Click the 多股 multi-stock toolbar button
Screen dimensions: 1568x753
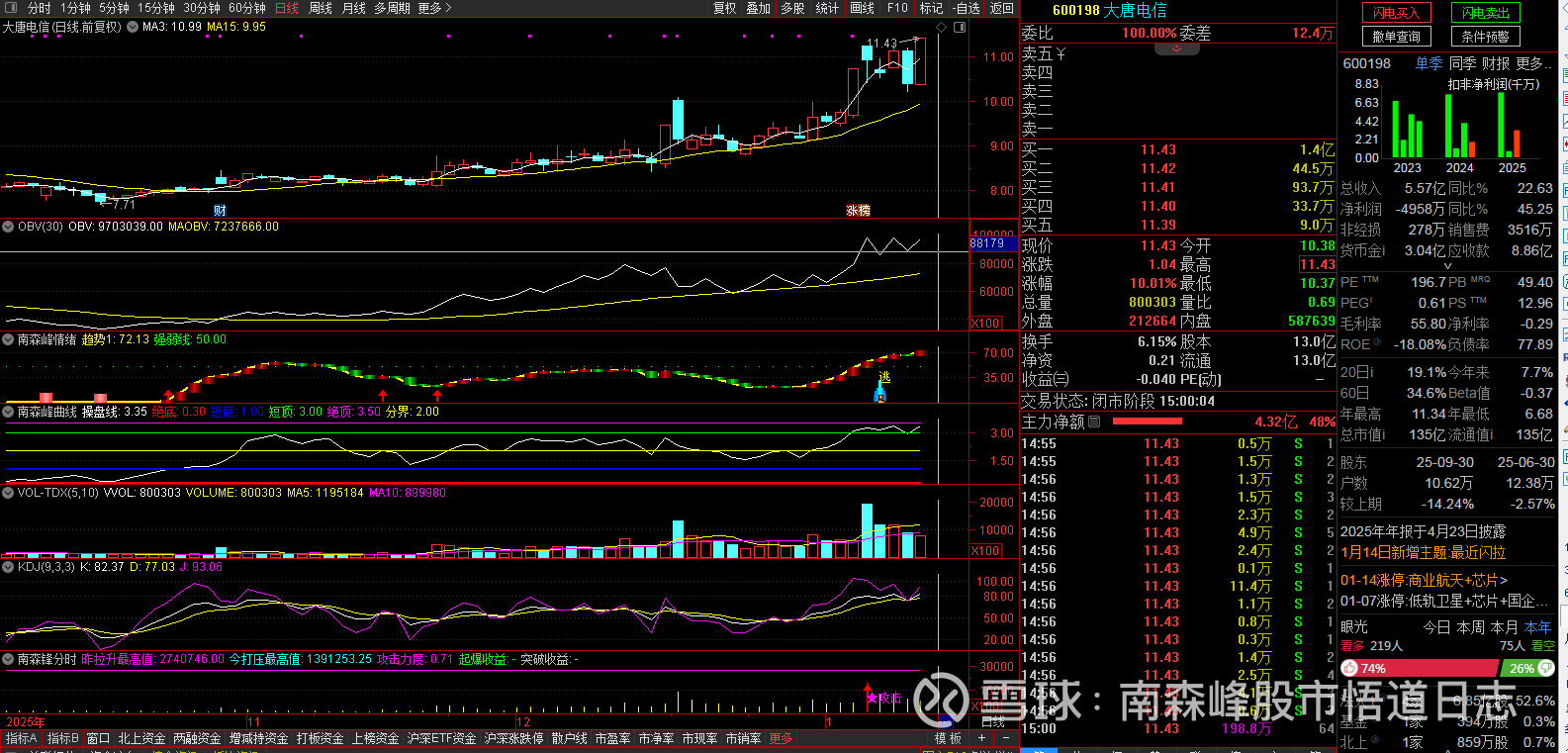click(792, 8)
